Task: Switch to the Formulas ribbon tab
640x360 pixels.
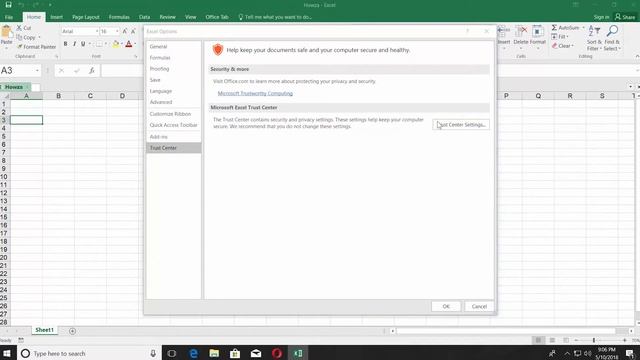Action: (119, 17)
